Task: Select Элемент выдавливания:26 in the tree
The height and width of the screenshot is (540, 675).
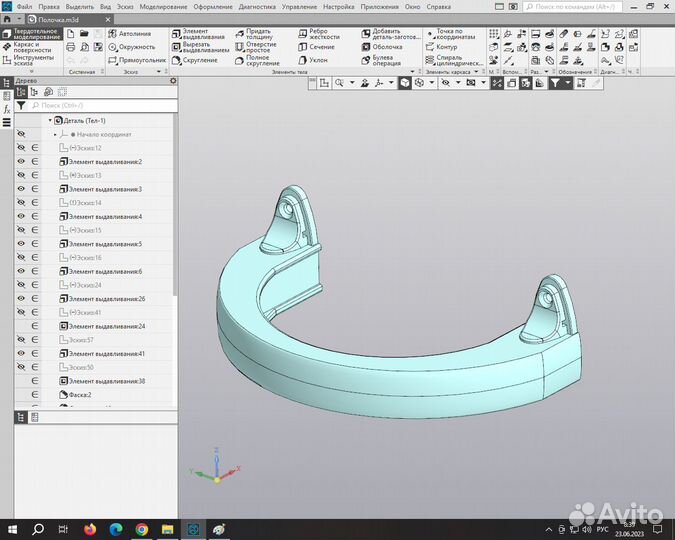Action: [x=105, y=298]
